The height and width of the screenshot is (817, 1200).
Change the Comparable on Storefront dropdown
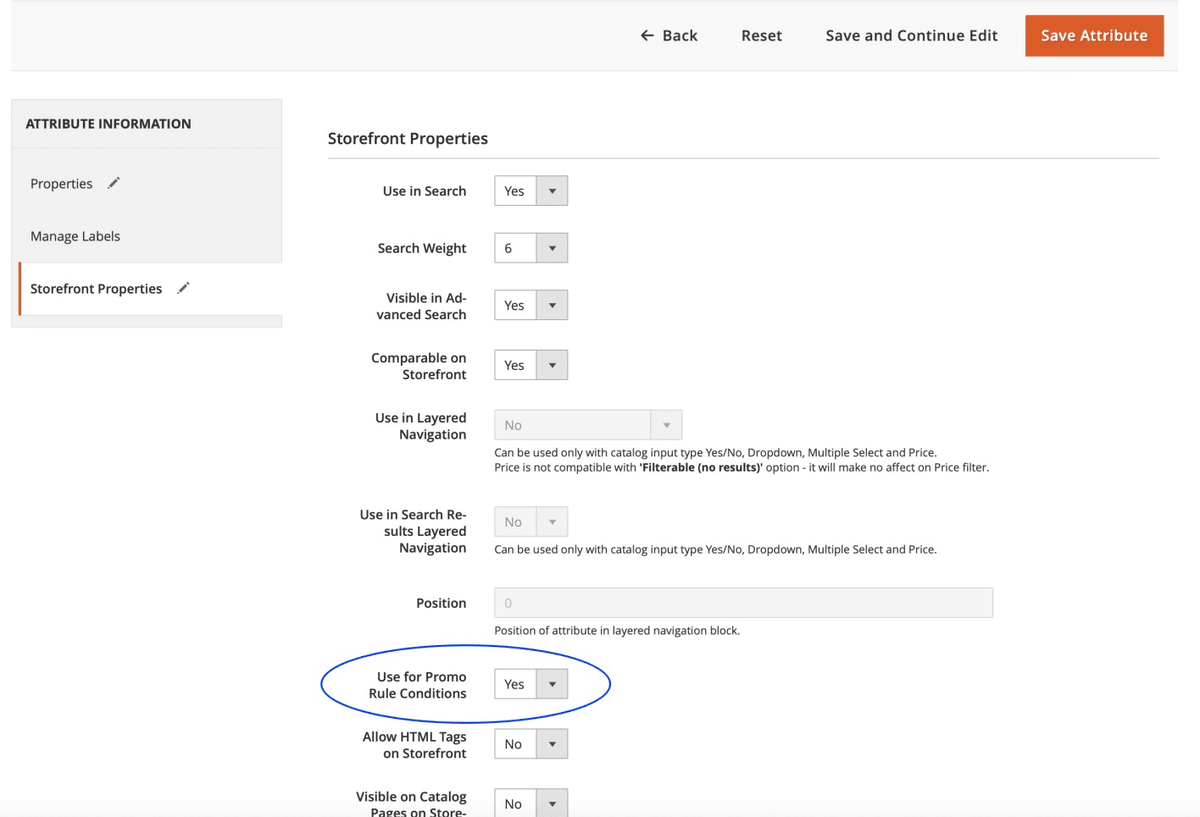(x=531, y=365)
